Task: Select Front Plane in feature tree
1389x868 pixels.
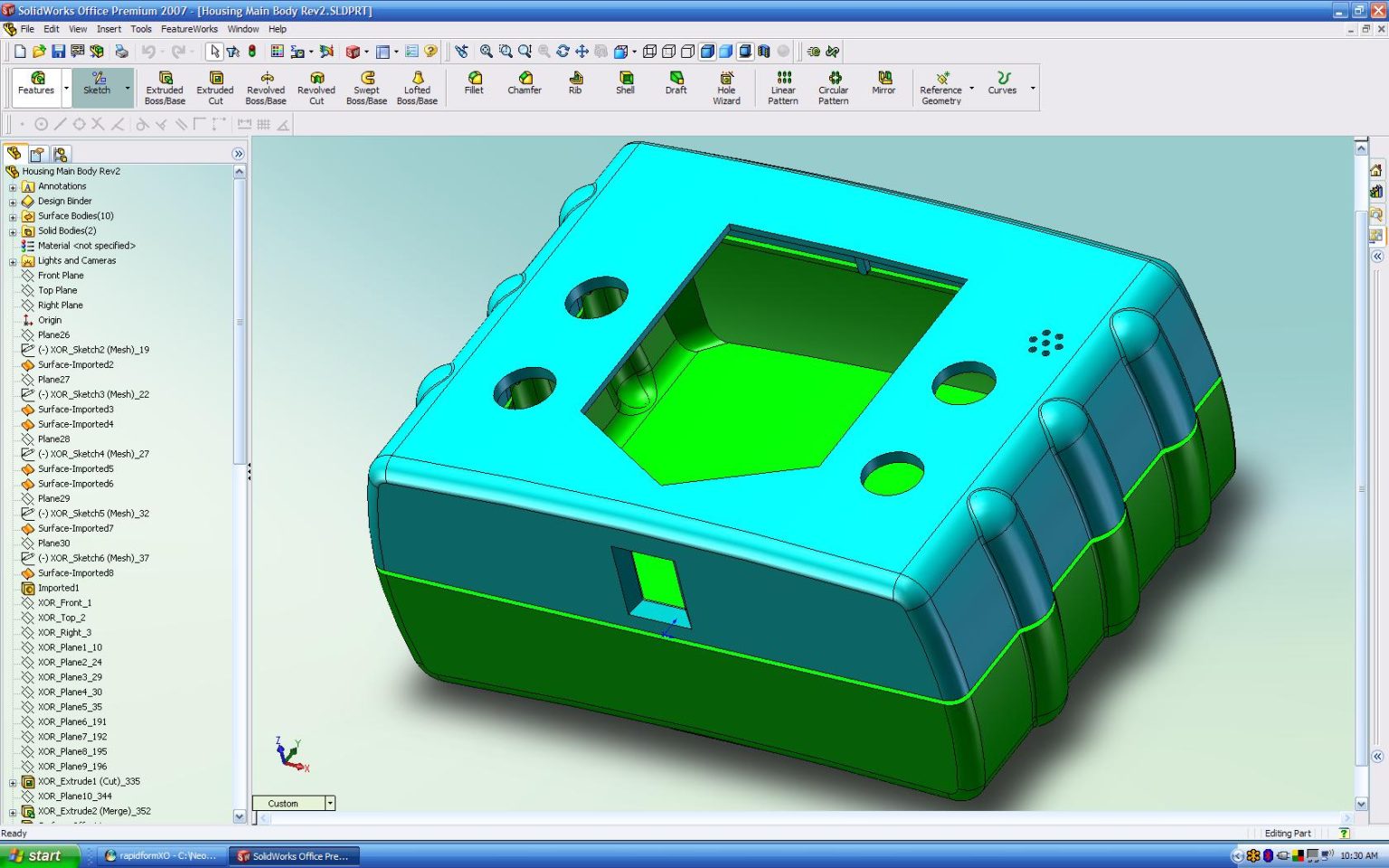Action: click(x=61, y=276)
